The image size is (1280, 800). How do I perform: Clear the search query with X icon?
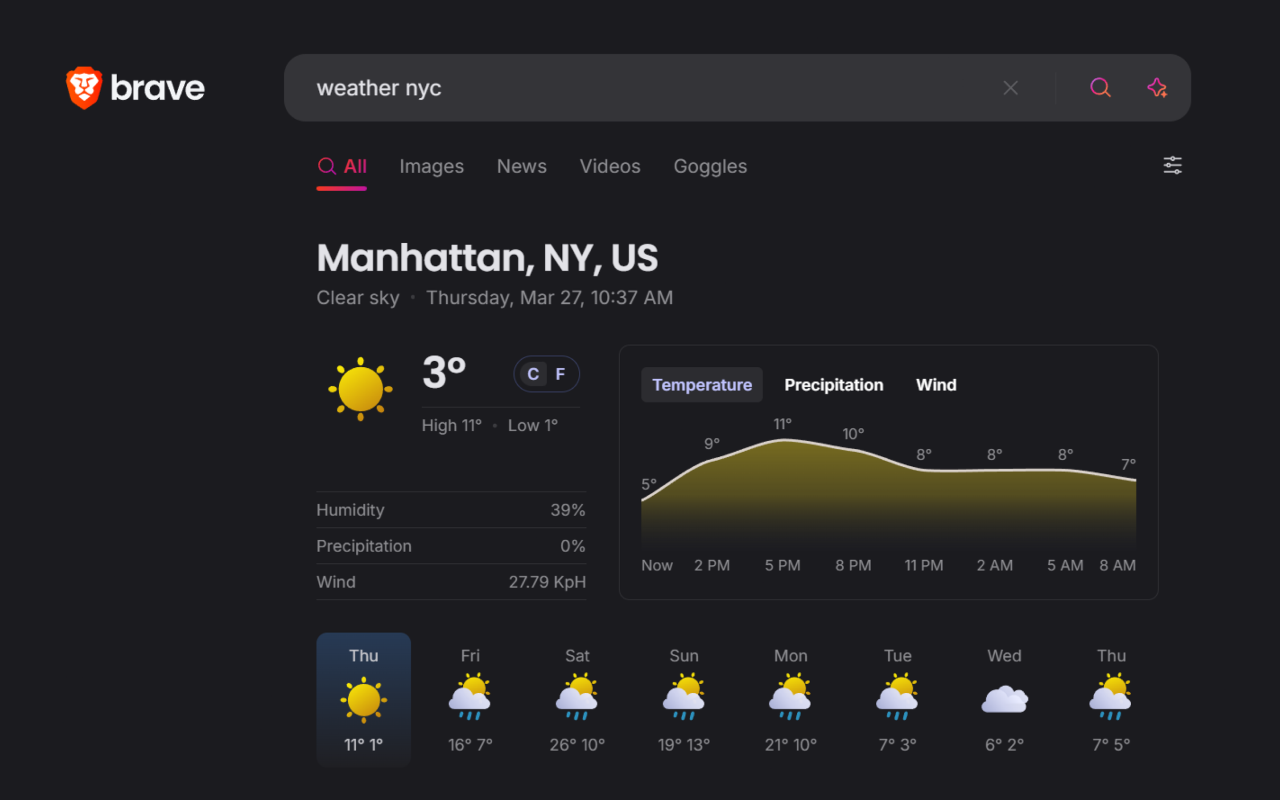[1011, 88]
